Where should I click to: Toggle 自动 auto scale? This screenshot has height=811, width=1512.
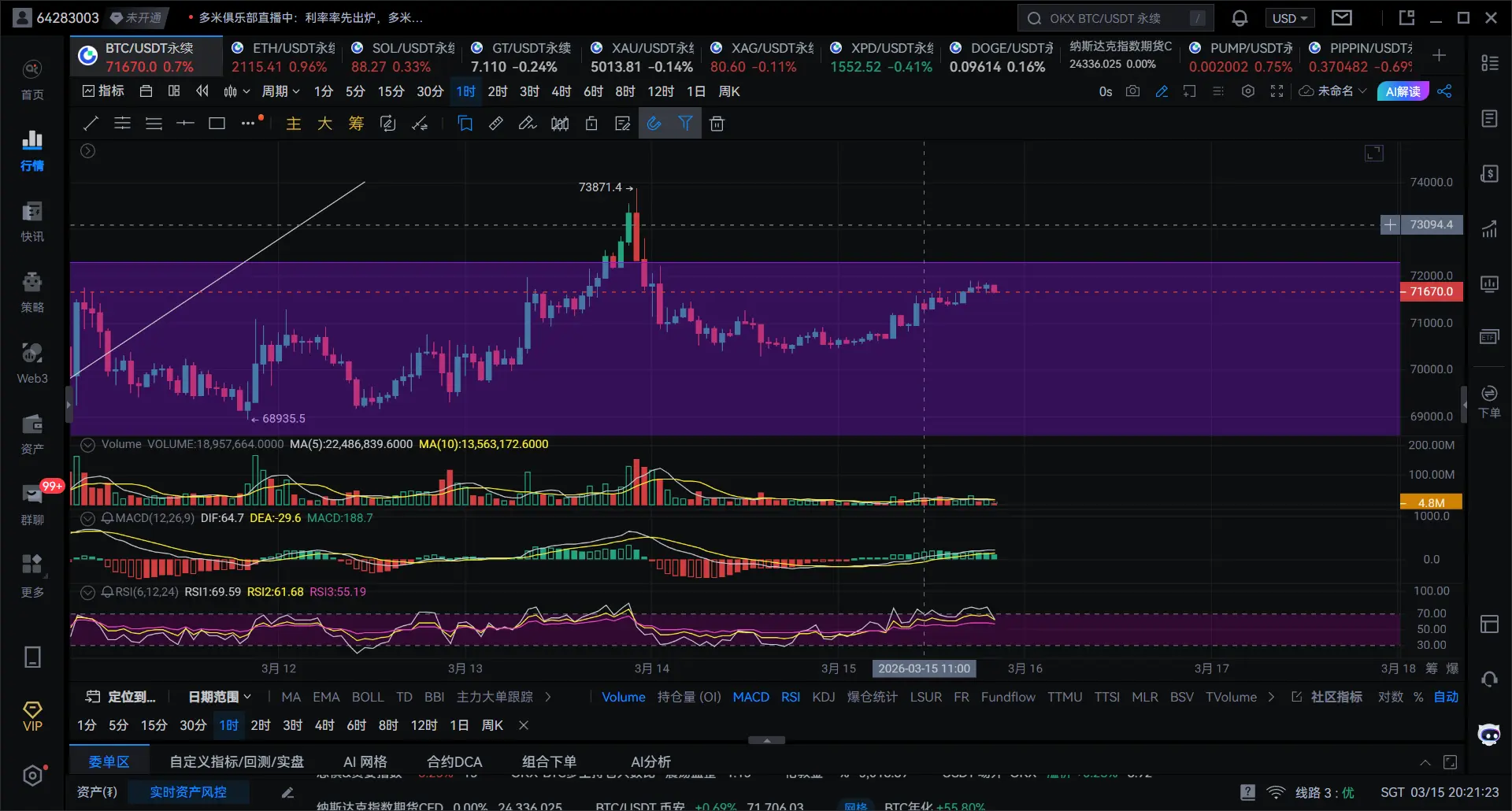click(1446, 697)
